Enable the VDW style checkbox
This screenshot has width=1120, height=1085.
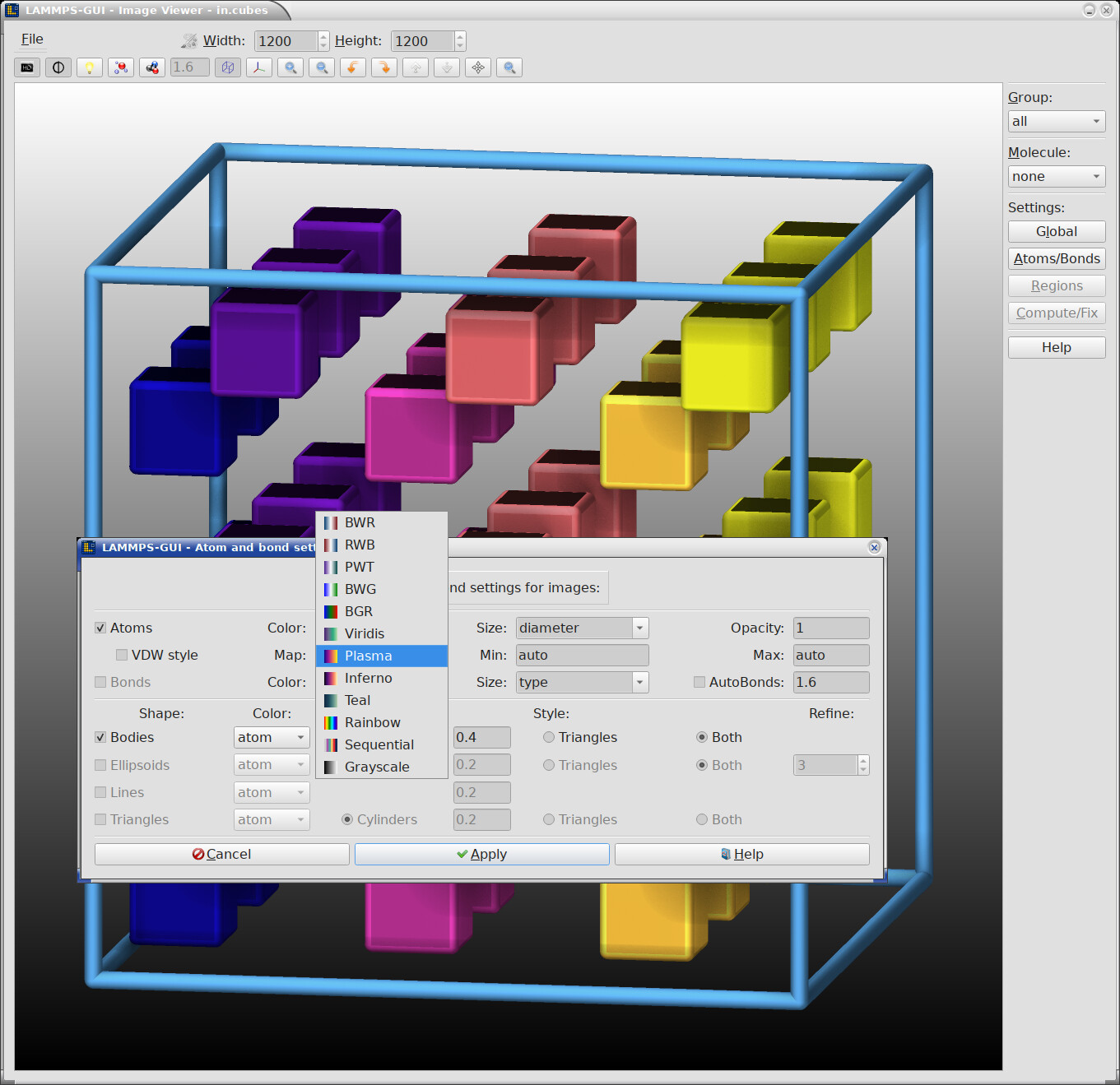coord(122,655)
